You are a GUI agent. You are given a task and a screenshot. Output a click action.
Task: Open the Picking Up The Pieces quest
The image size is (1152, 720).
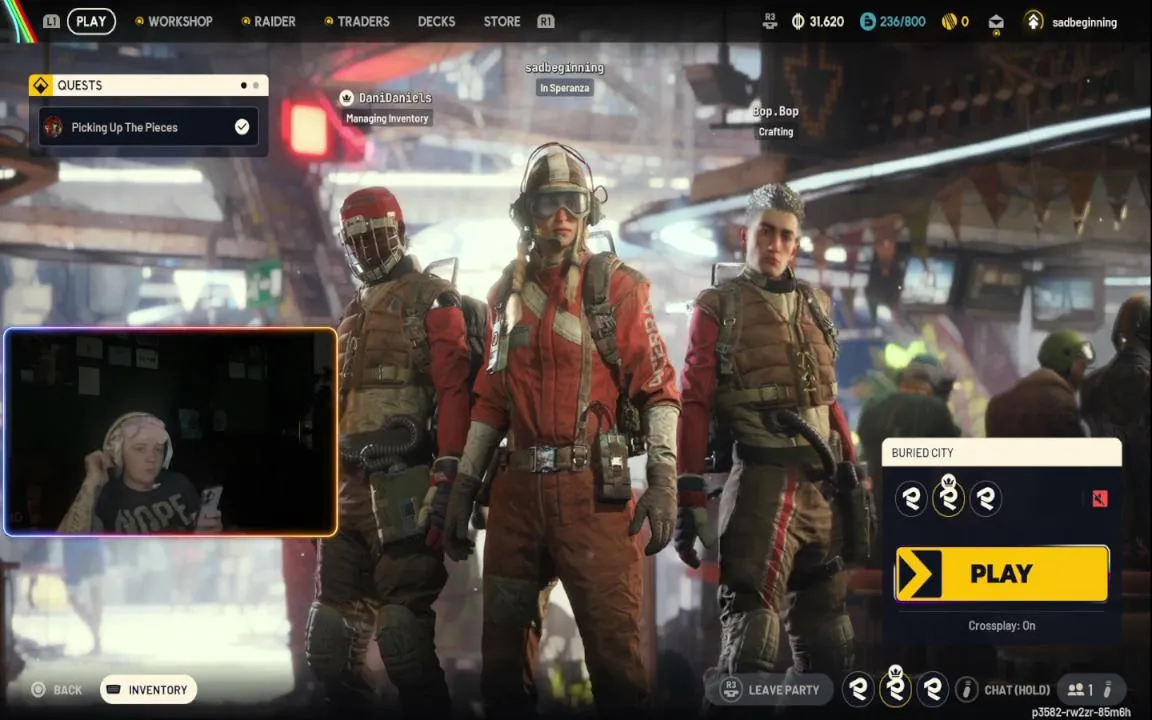pos(148,127)
